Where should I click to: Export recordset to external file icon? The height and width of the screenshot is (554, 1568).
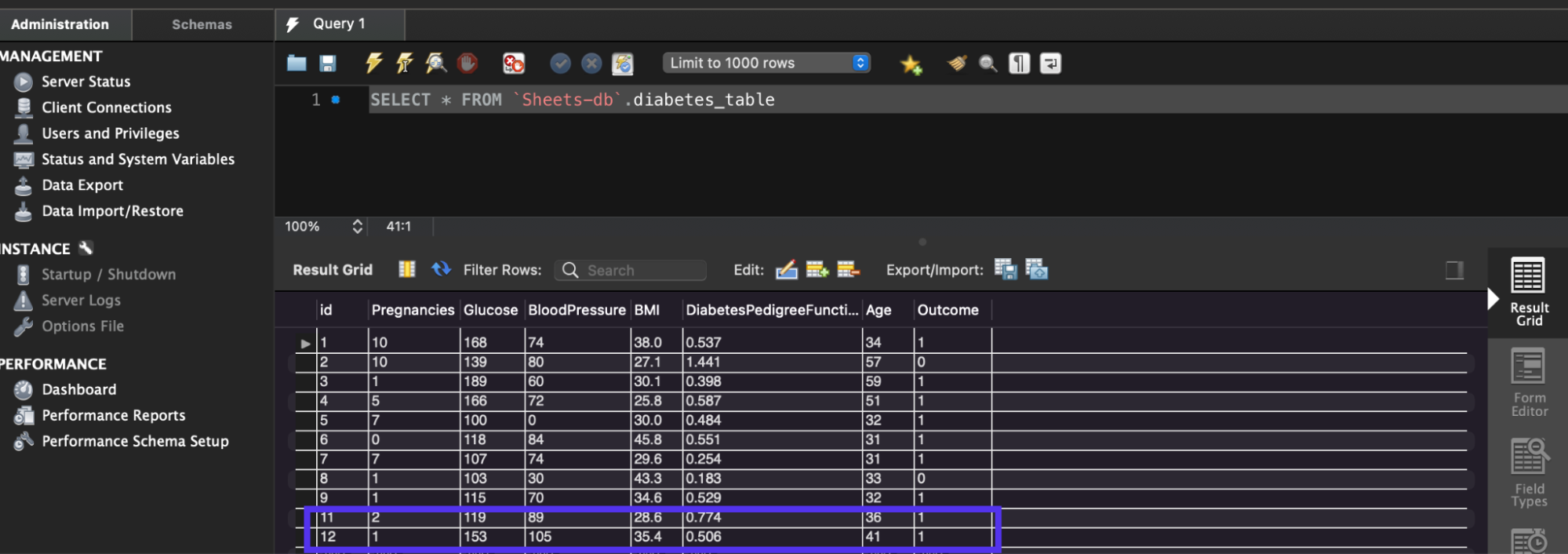point(1005,269)
